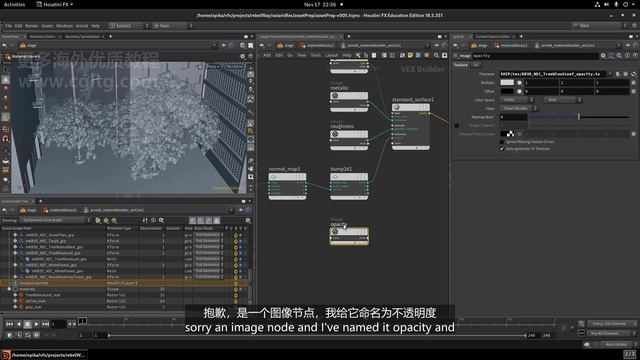Open viewport display options gear icon
This screenshot has height=360, width=640.
[242, 56]
